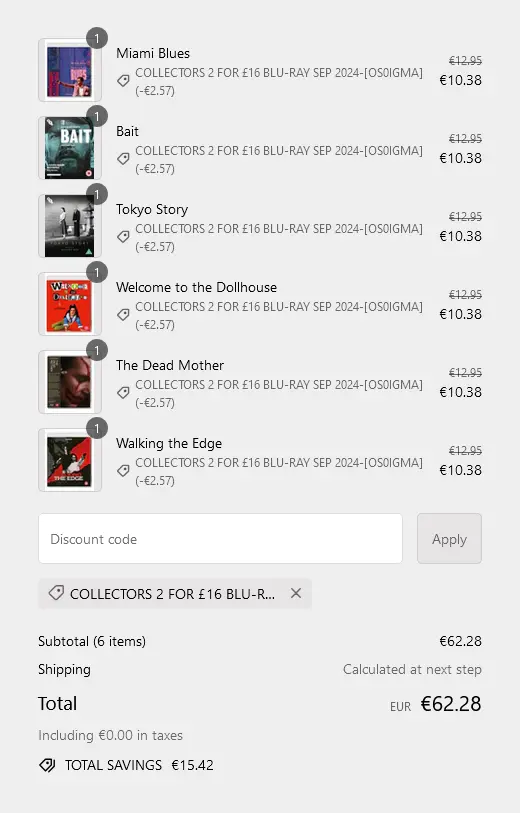Viewport: 520px width, 813px height.
Task: Apply the discount code
Action: (449, 539)
